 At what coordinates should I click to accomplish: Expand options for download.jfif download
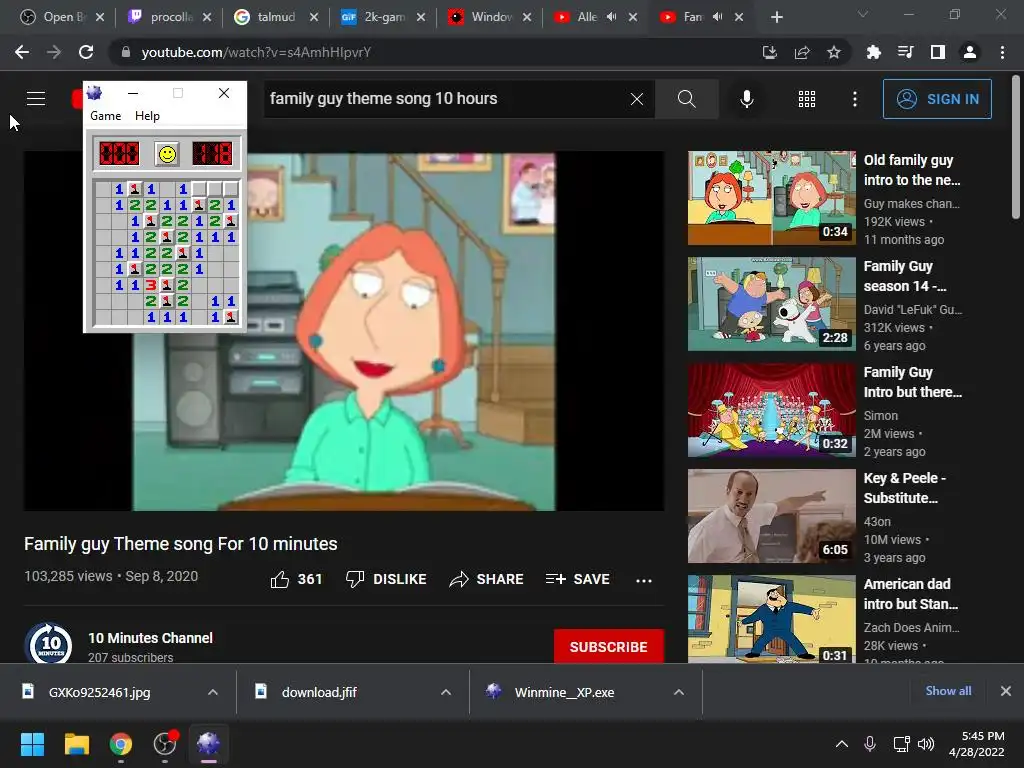pos(446,692)
